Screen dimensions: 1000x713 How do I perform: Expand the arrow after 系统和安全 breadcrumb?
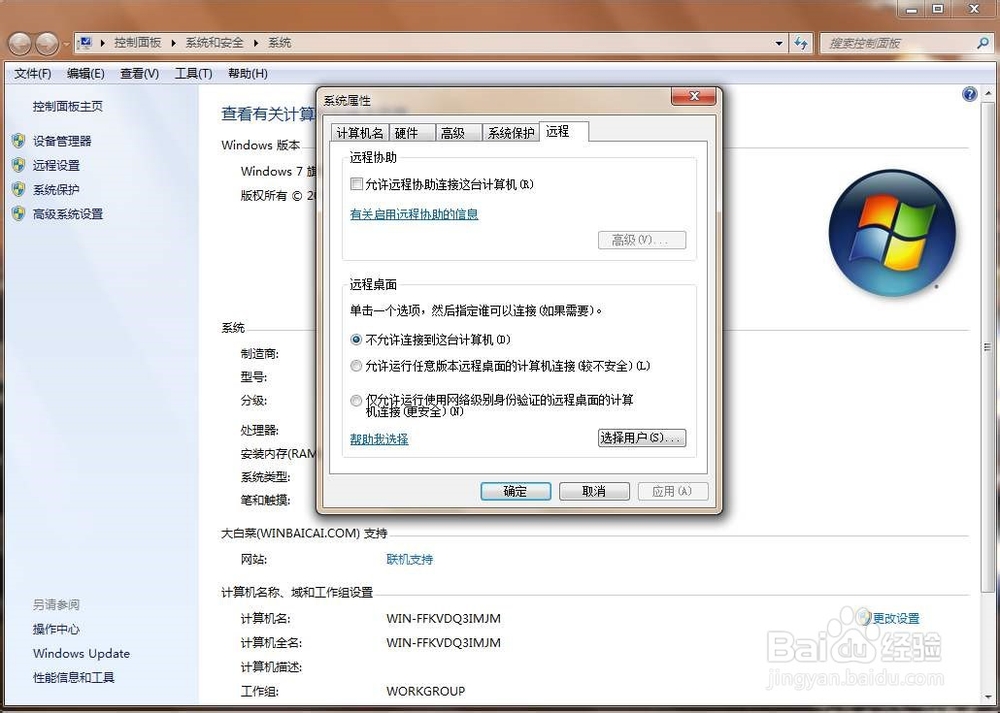point(256,43)
